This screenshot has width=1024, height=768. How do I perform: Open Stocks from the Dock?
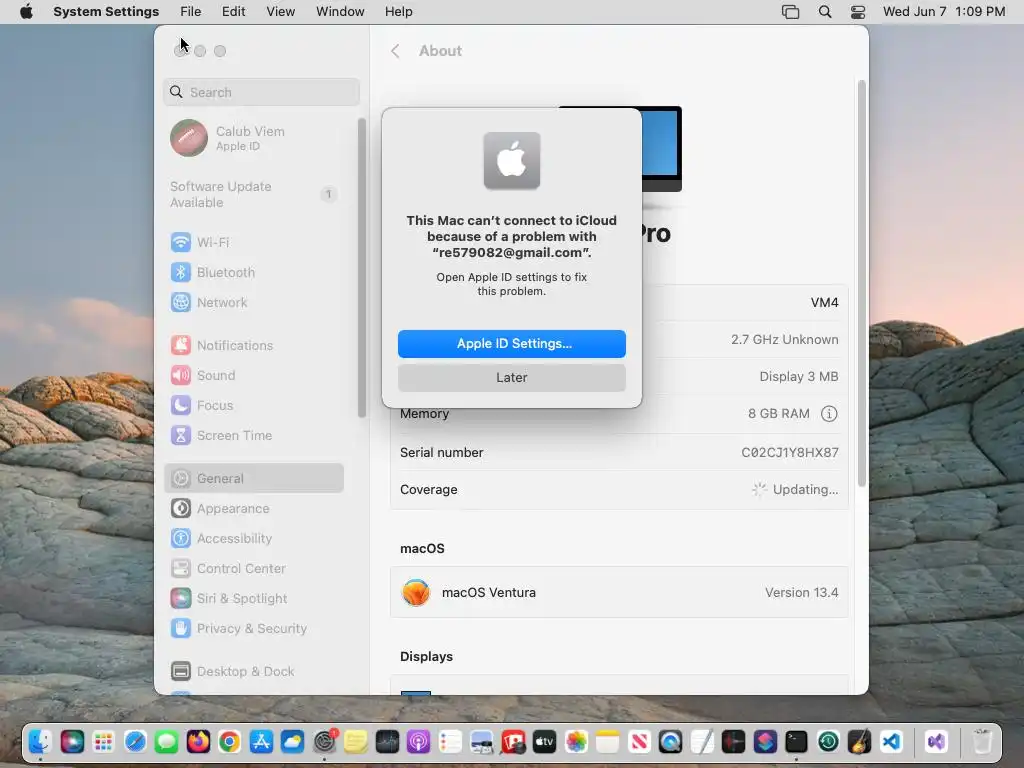click(387, 742)
